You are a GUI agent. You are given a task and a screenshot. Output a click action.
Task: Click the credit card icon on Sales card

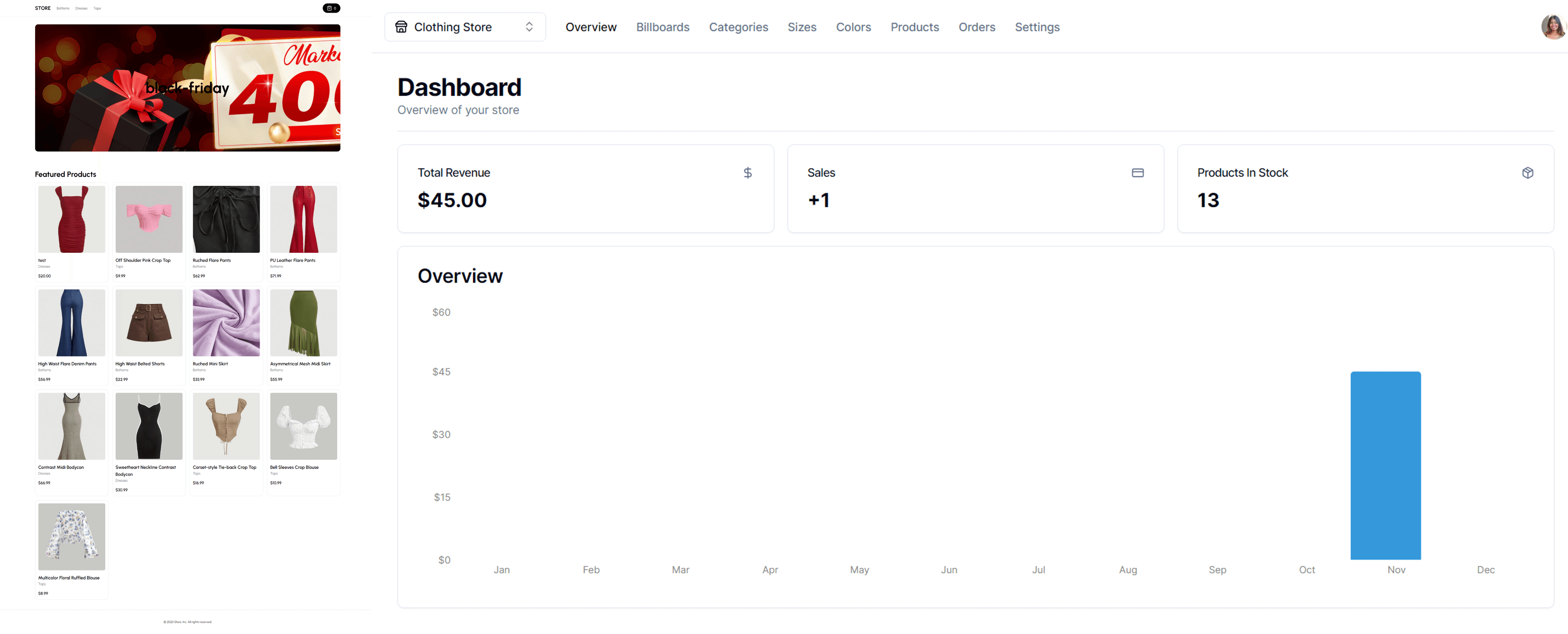pyautogui.click(x=1137, y=173)
